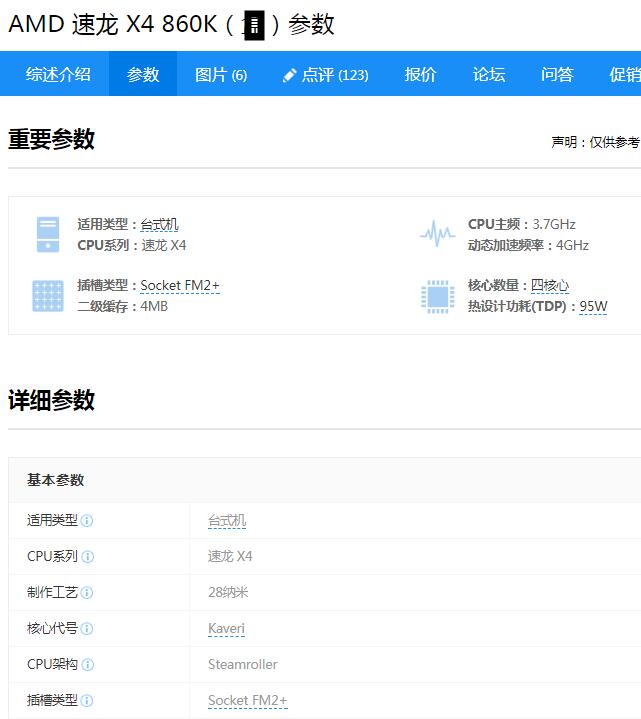
Task: Click the chip icon beside 核心数量
Action: pyautogui.click(x=438, y=296)
